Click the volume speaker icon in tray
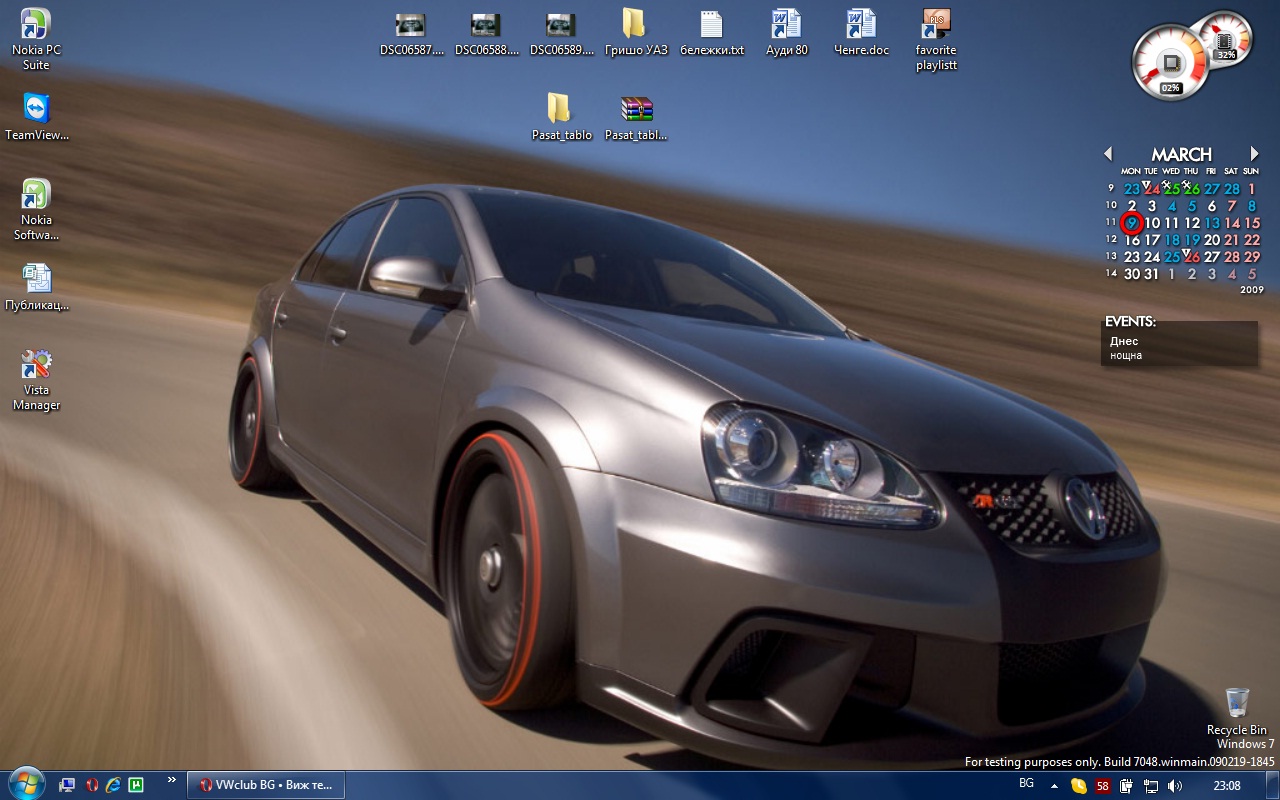This screenshot has width=1280, height=800. pos(1174,786)
